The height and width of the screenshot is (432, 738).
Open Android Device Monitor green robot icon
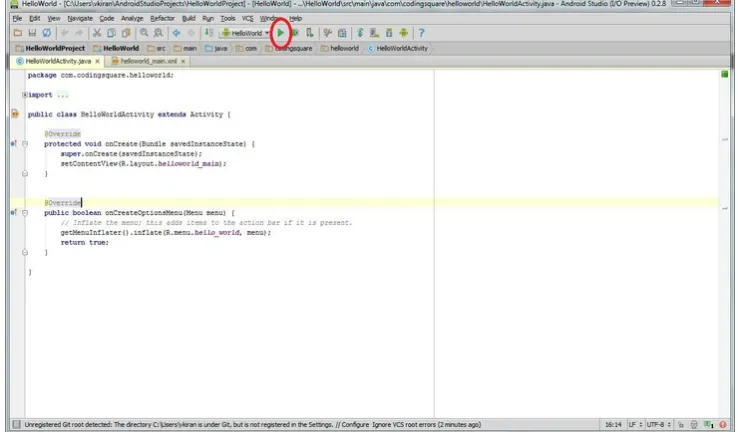coord(403,33)
